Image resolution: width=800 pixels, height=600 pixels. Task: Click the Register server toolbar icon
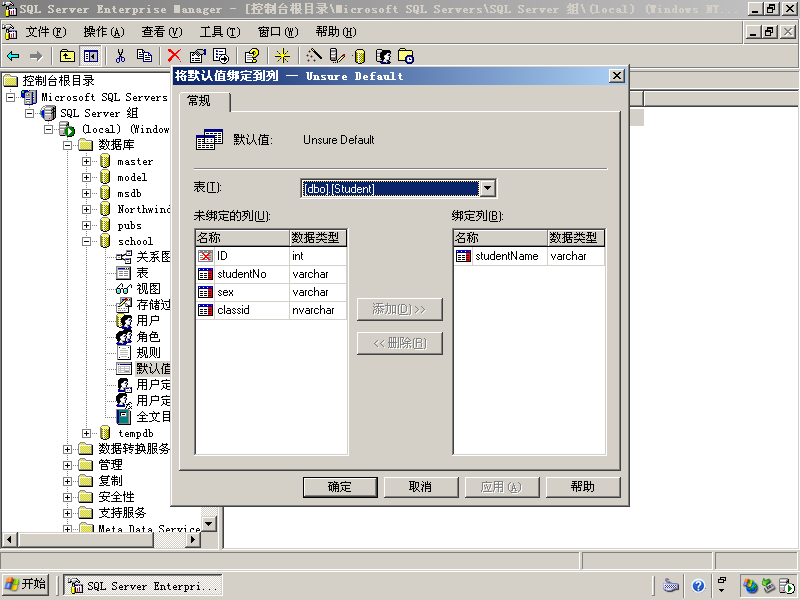(x=337, y=56)
